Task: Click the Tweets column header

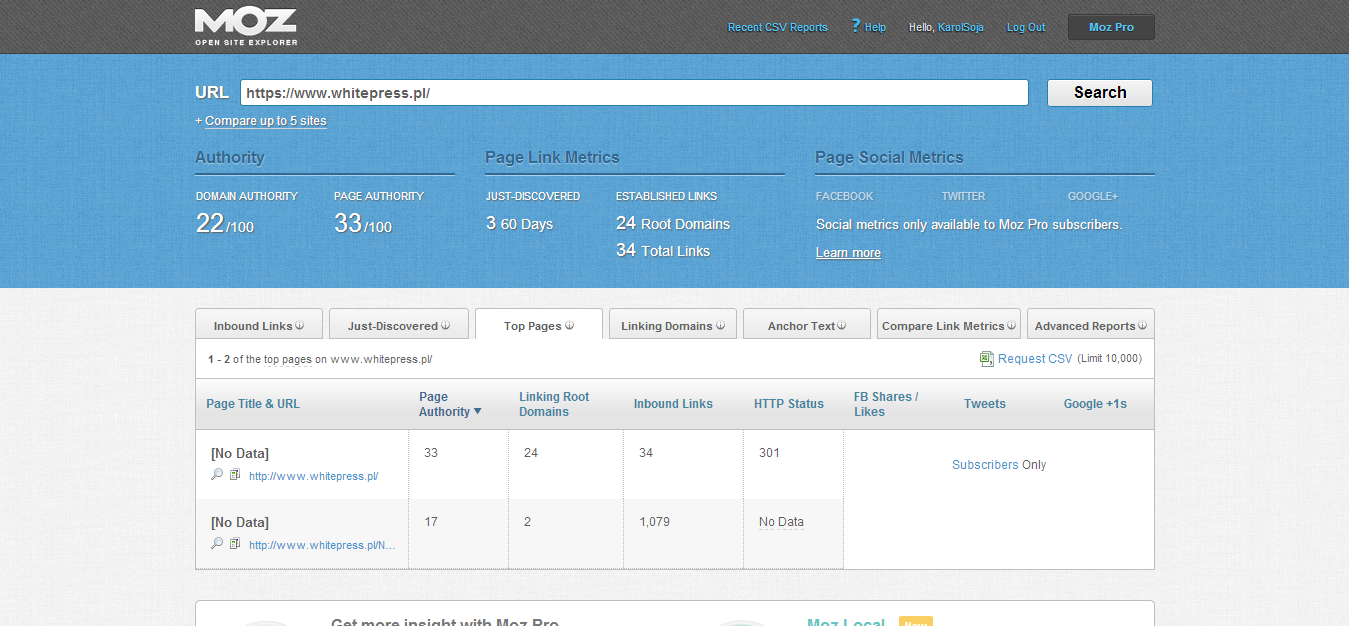Action: click(985, 404)
